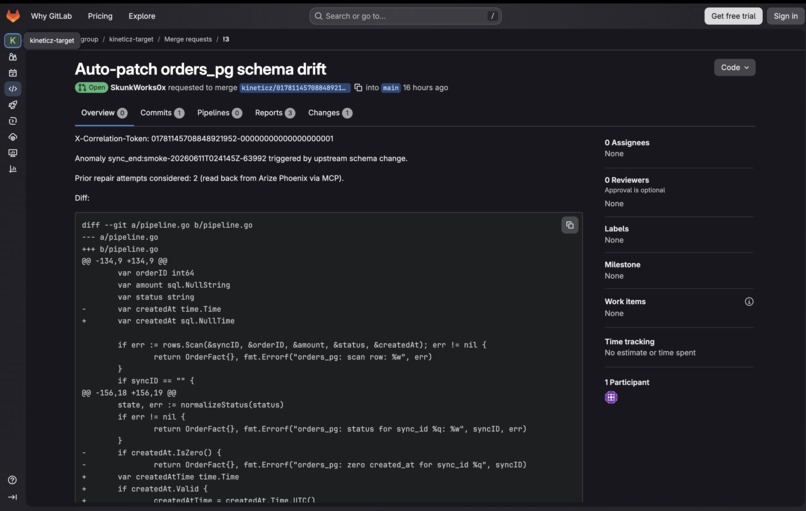The width and height of the screenshot is (806, 511).
Task: Switch to the Changes tab
Action: coord(330,113)
